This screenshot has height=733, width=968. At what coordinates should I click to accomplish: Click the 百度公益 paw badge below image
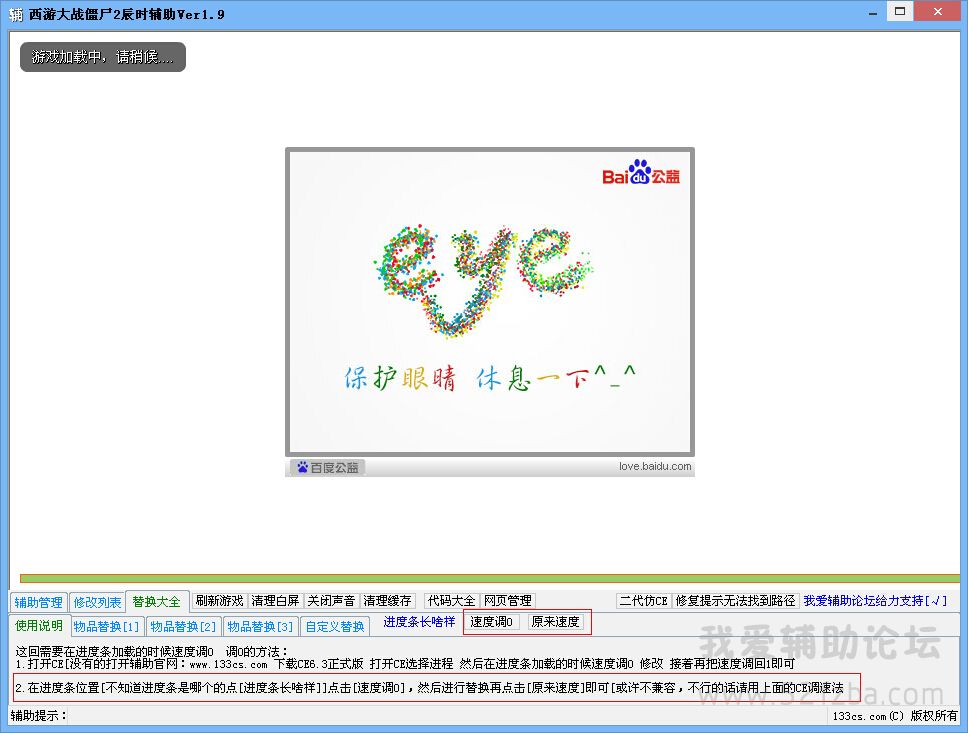(x=328, y=467)
